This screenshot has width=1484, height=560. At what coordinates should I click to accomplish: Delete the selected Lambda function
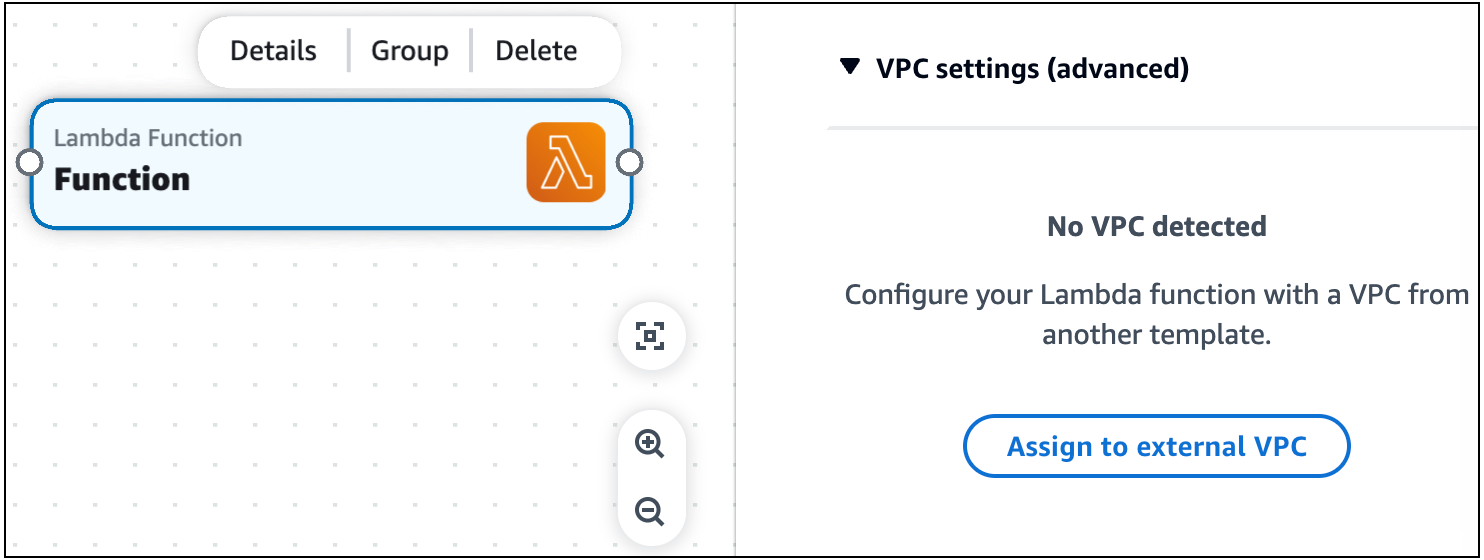tap(536, 51)
